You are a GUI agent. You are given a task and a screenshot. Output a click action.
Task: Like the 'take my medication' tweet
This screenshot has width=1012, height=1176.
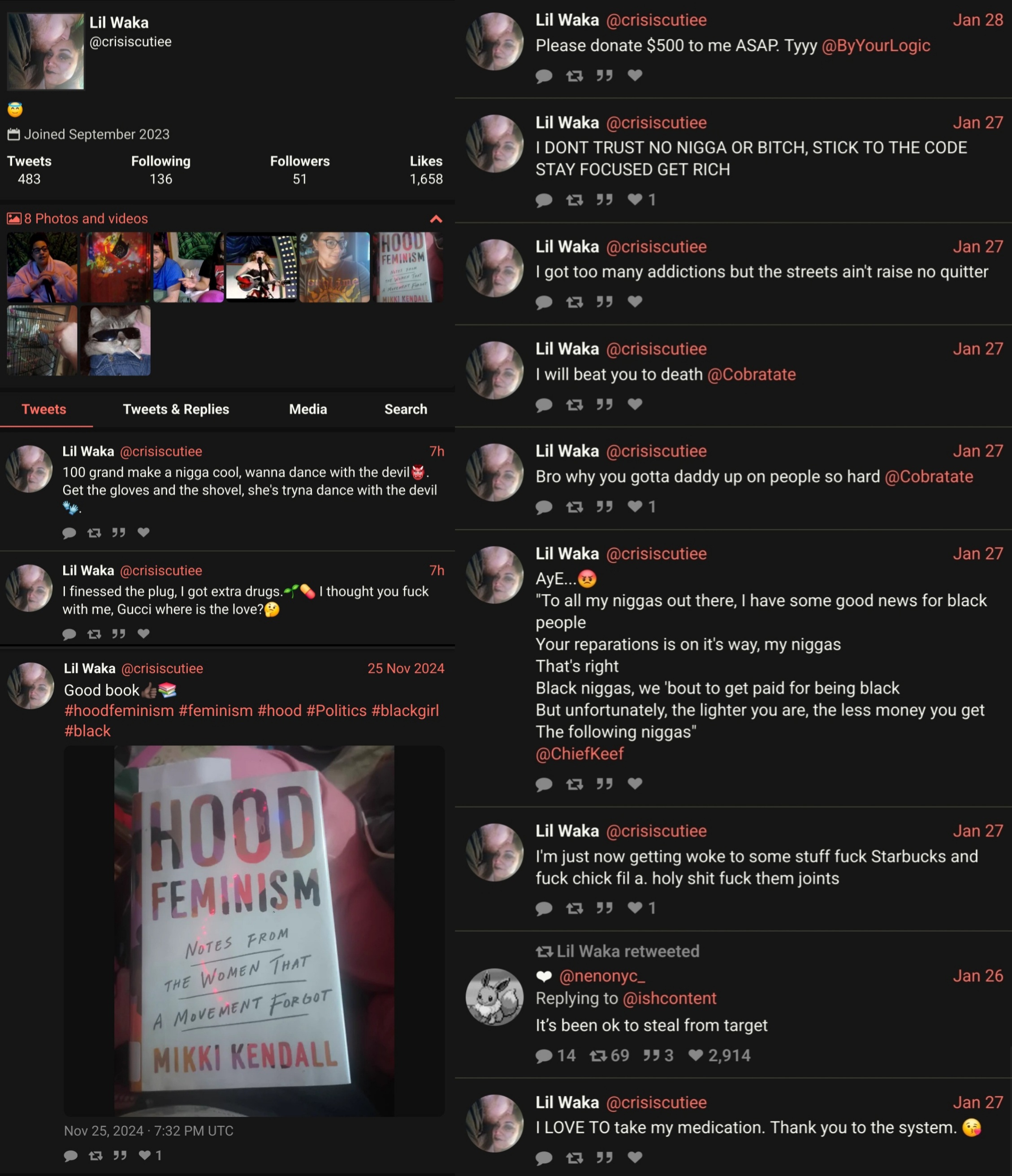pyautogui.click(x=635, y=1157)
